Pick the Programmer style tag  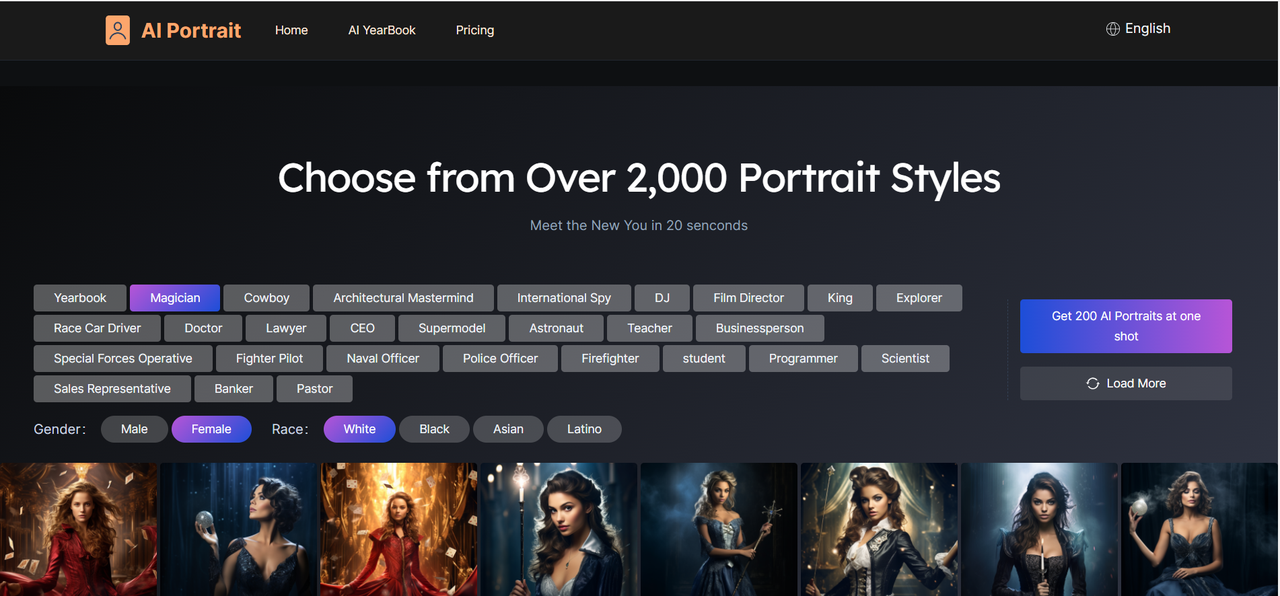(803, 358)
